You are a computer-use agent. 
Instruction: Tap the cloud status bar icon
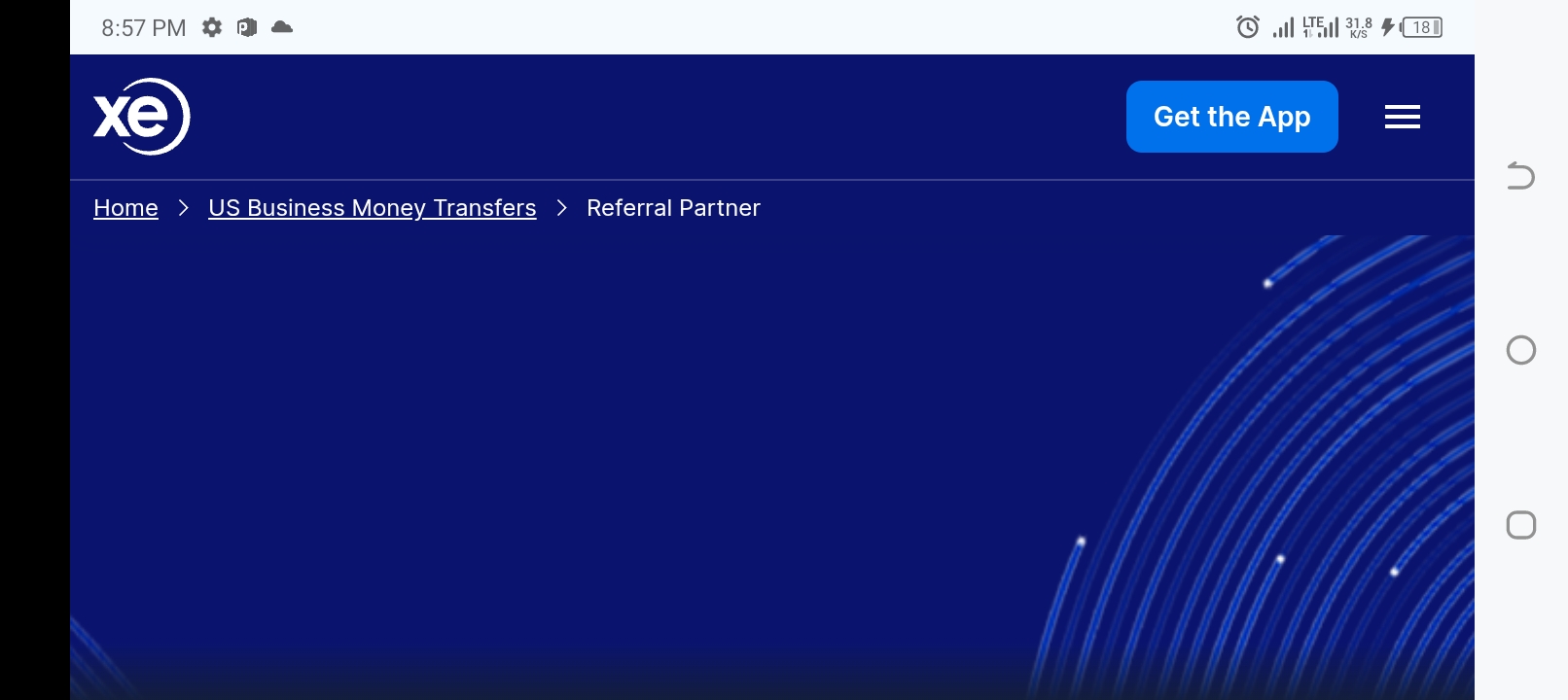tap(282, 27)
